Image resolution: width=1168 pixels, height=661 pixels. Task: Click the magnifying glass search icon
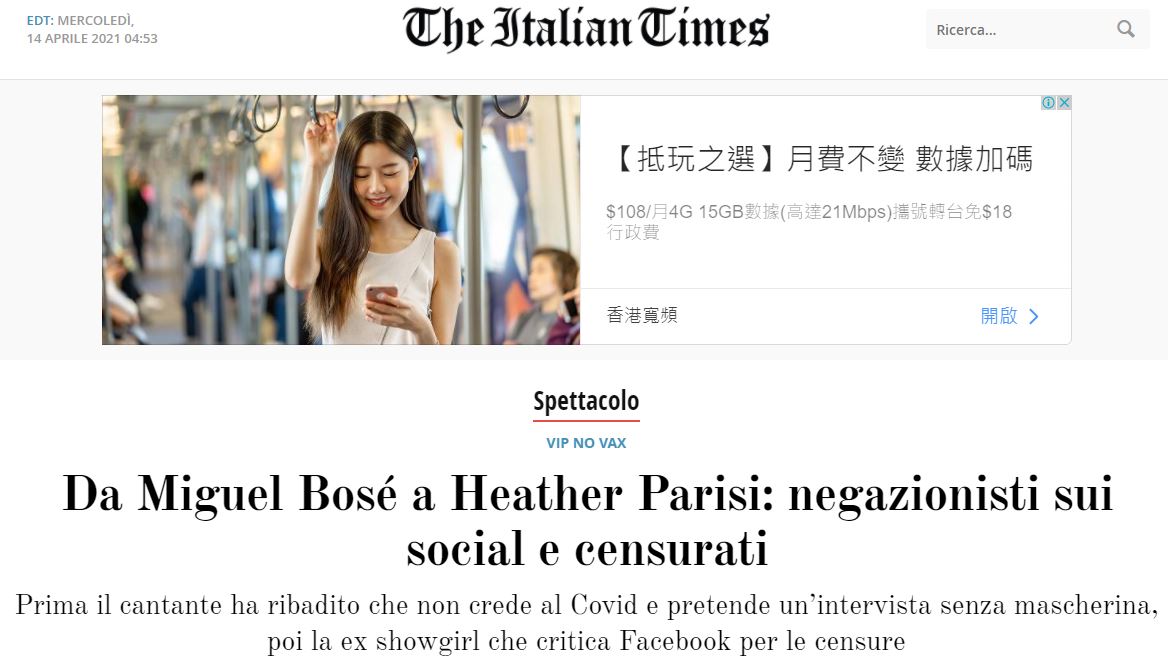[1126, 29]
